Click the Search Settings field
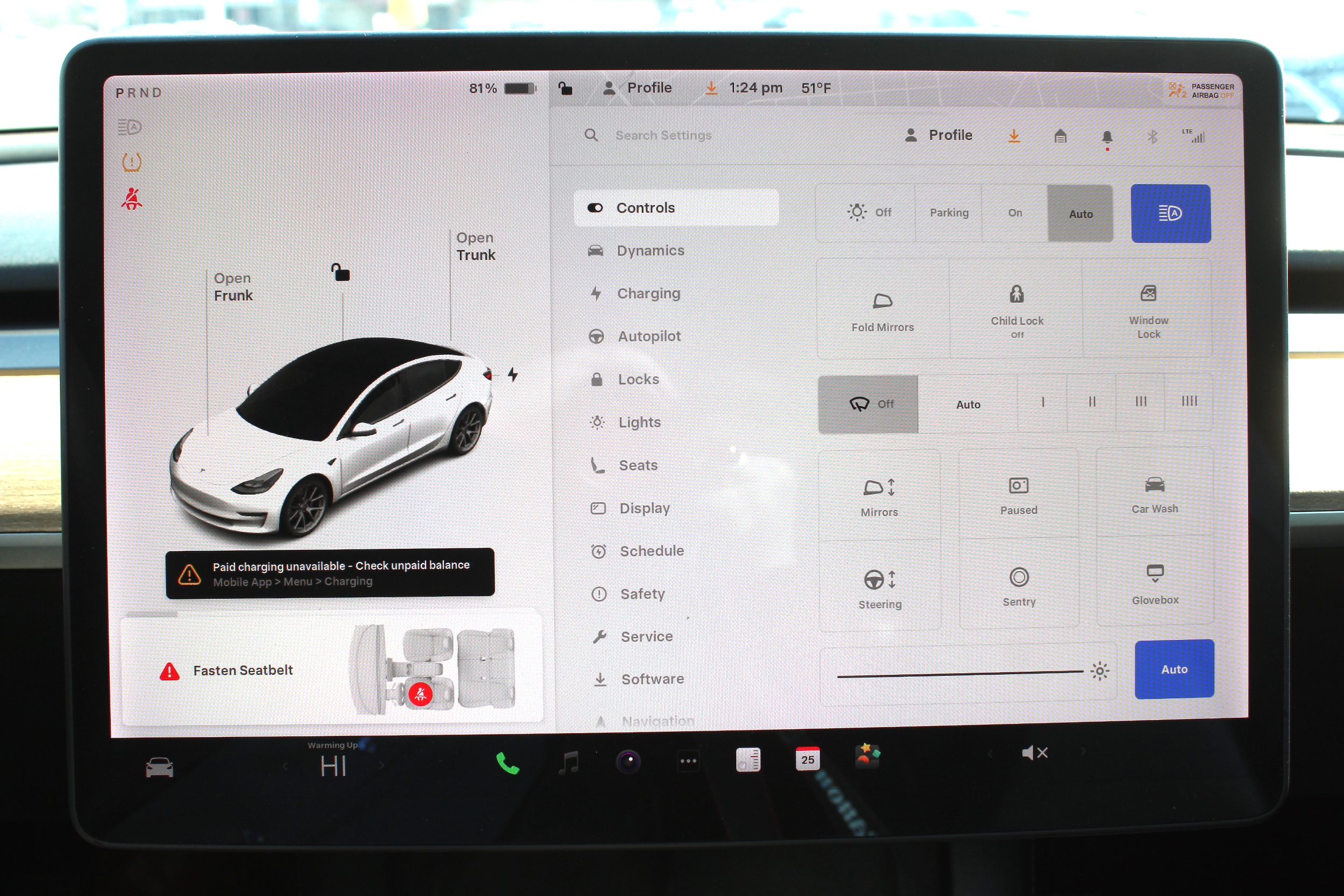The image size is (1344, 896). click(x=663, y=136)
